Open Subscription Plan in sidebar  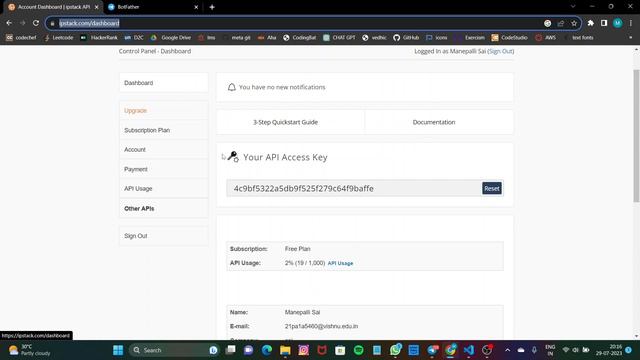164,130
